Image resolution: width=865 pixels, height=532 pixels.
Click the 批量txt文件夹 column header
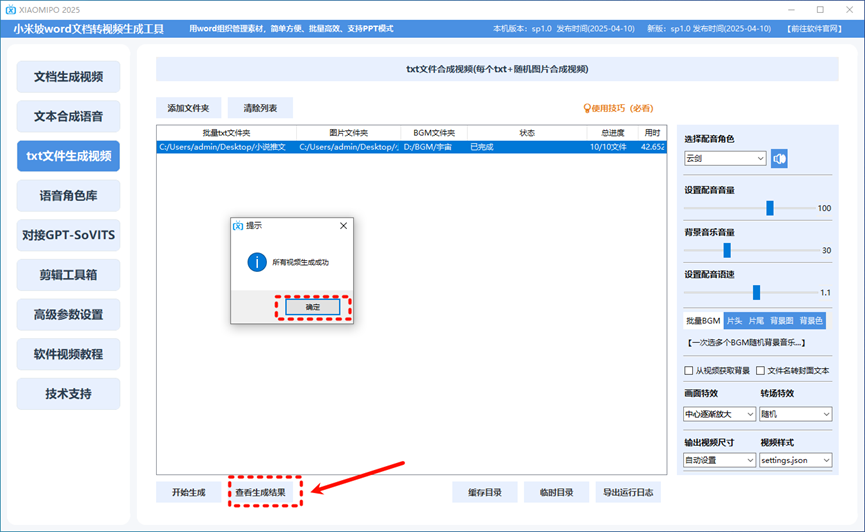pyautogui.click(x=227, y=133)
